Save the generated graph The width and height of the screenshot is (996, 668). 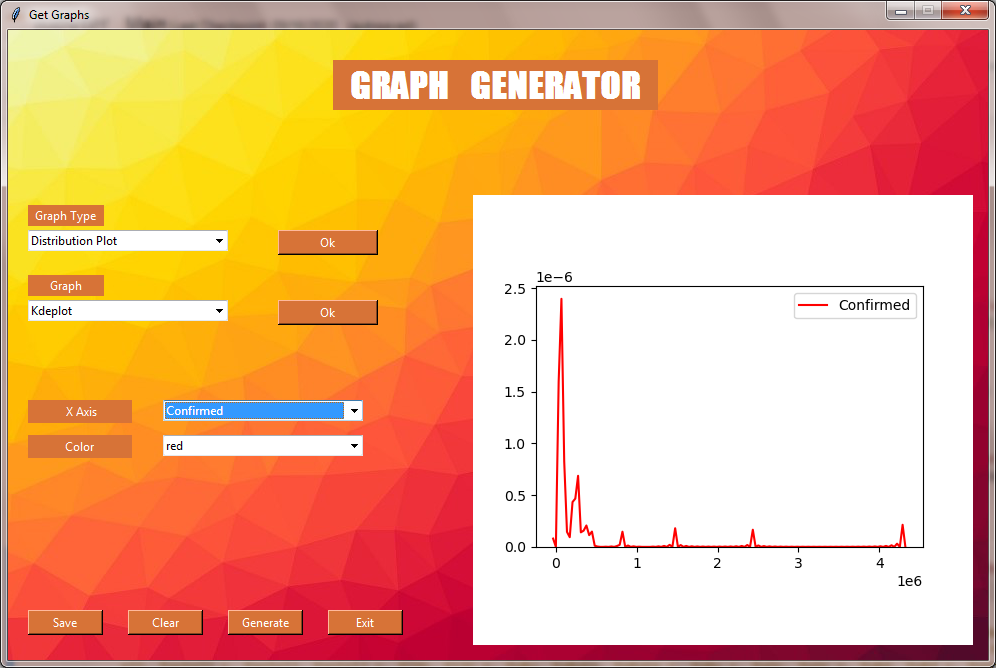click(x=65, y=622)
